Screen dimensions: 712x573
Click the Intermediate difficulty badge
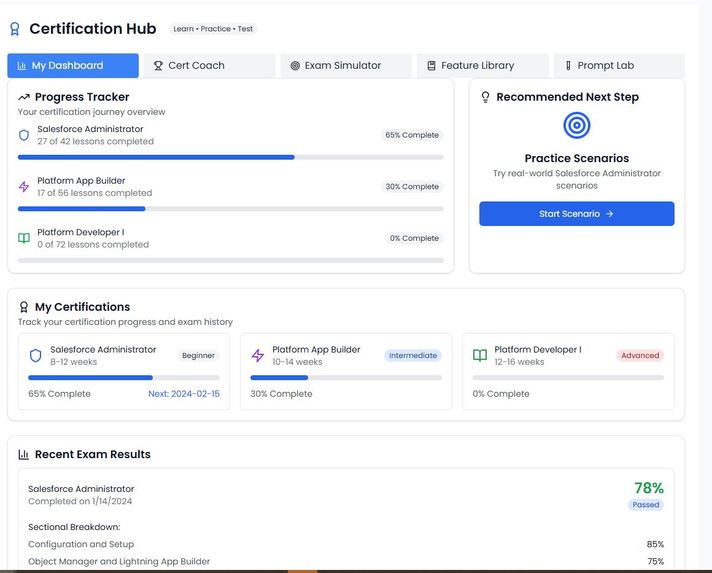pos(413,356)
